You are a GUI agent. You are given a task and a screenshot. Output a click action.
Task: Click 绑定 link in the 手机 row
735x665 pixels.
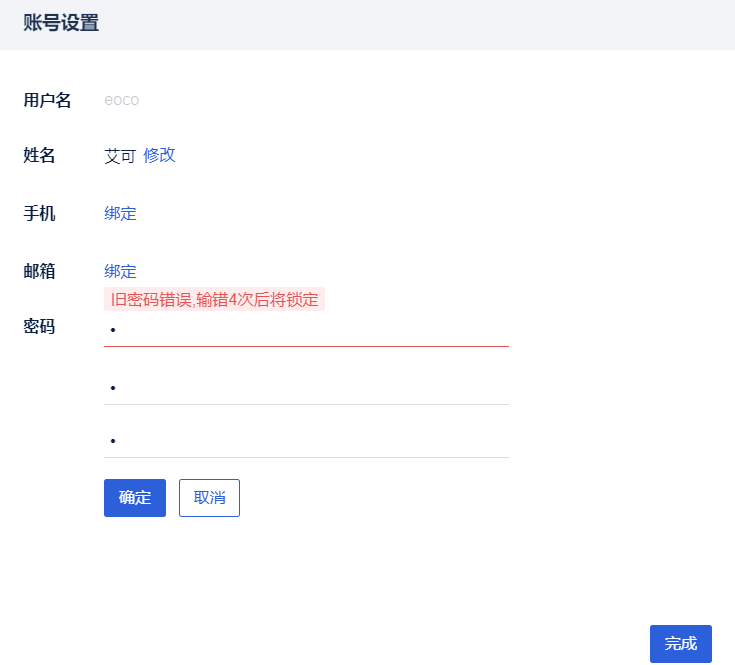click(120, 213)
